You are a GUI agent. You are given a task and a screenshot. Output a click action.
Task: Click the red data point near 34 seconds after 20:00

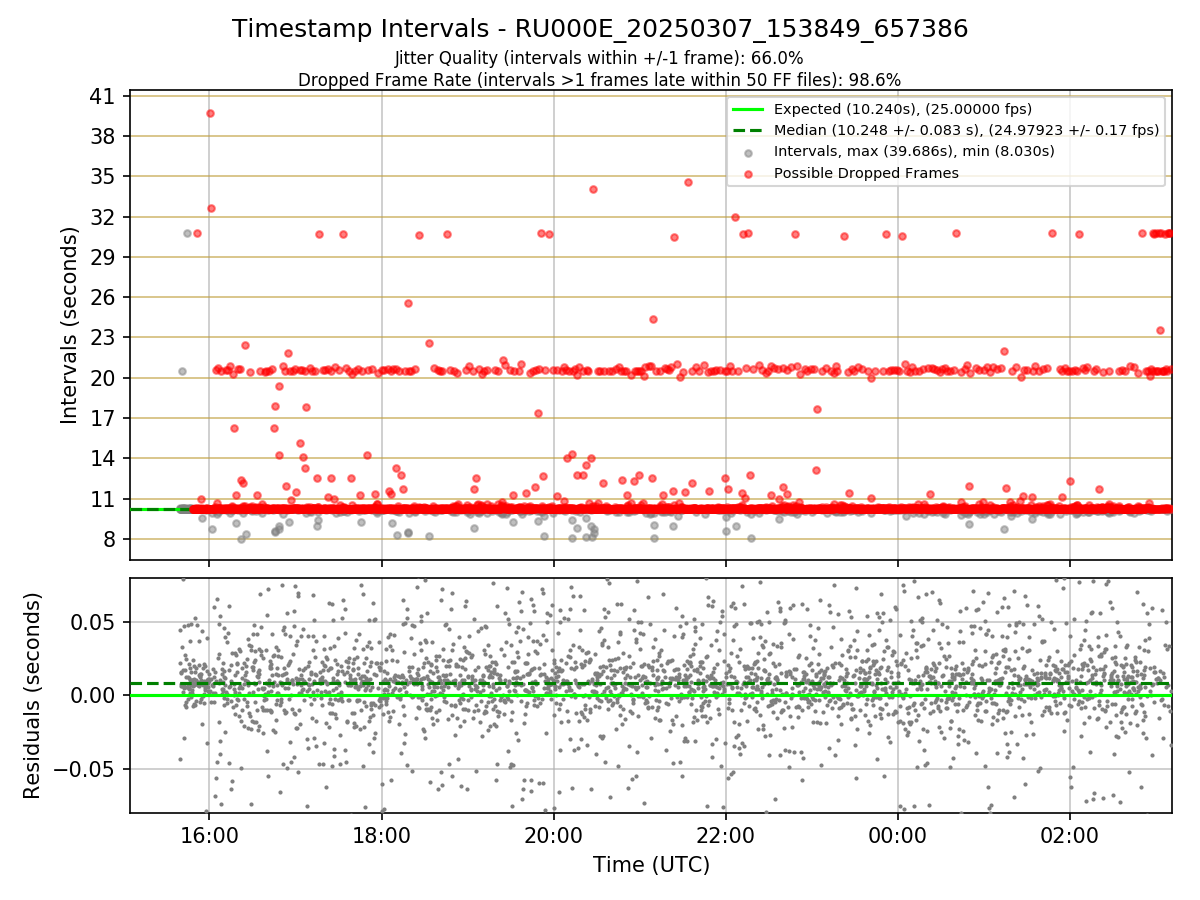593,189
